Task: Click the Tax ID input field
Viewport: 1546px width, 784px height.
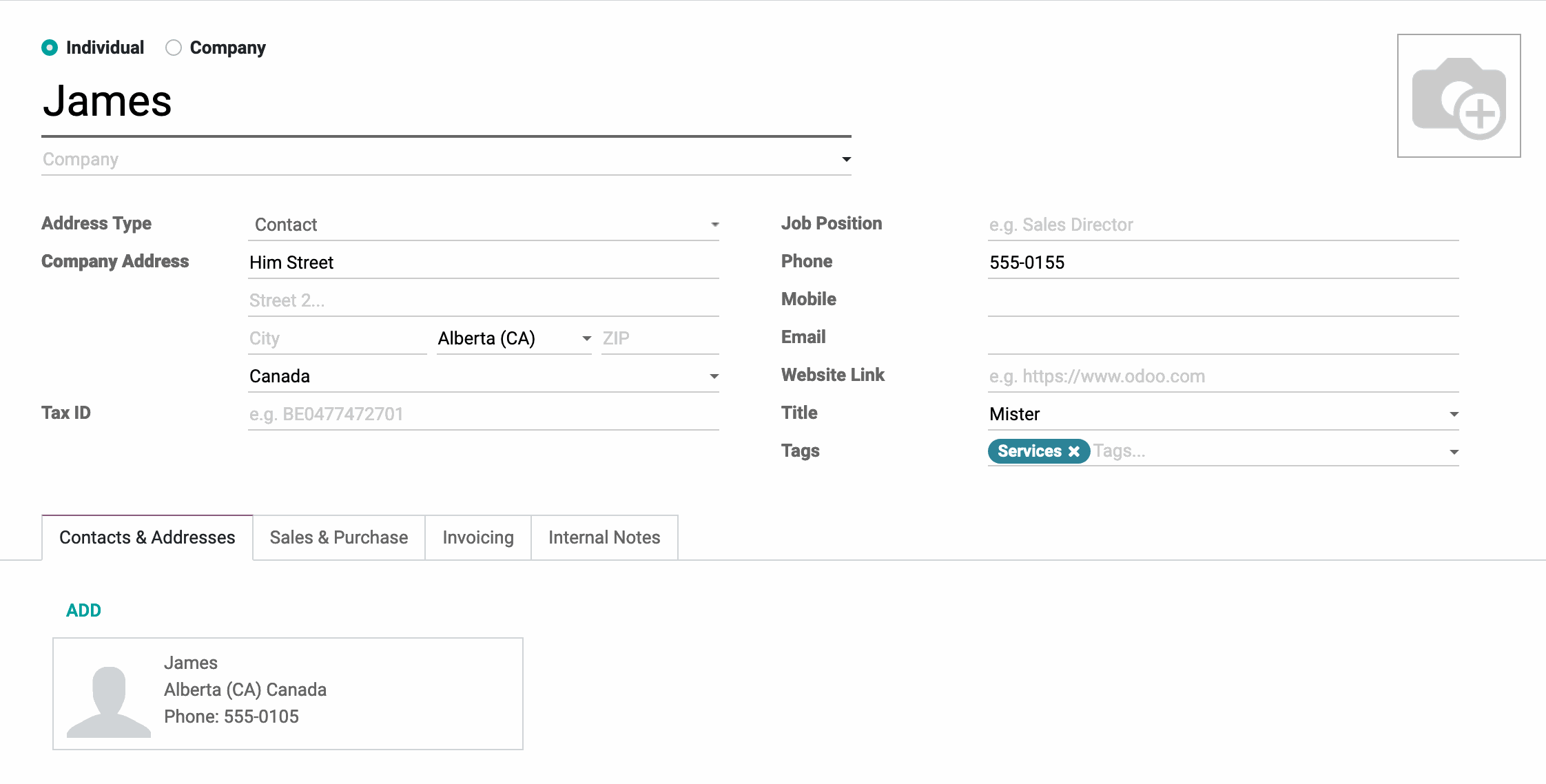Action: pos(482,414)
